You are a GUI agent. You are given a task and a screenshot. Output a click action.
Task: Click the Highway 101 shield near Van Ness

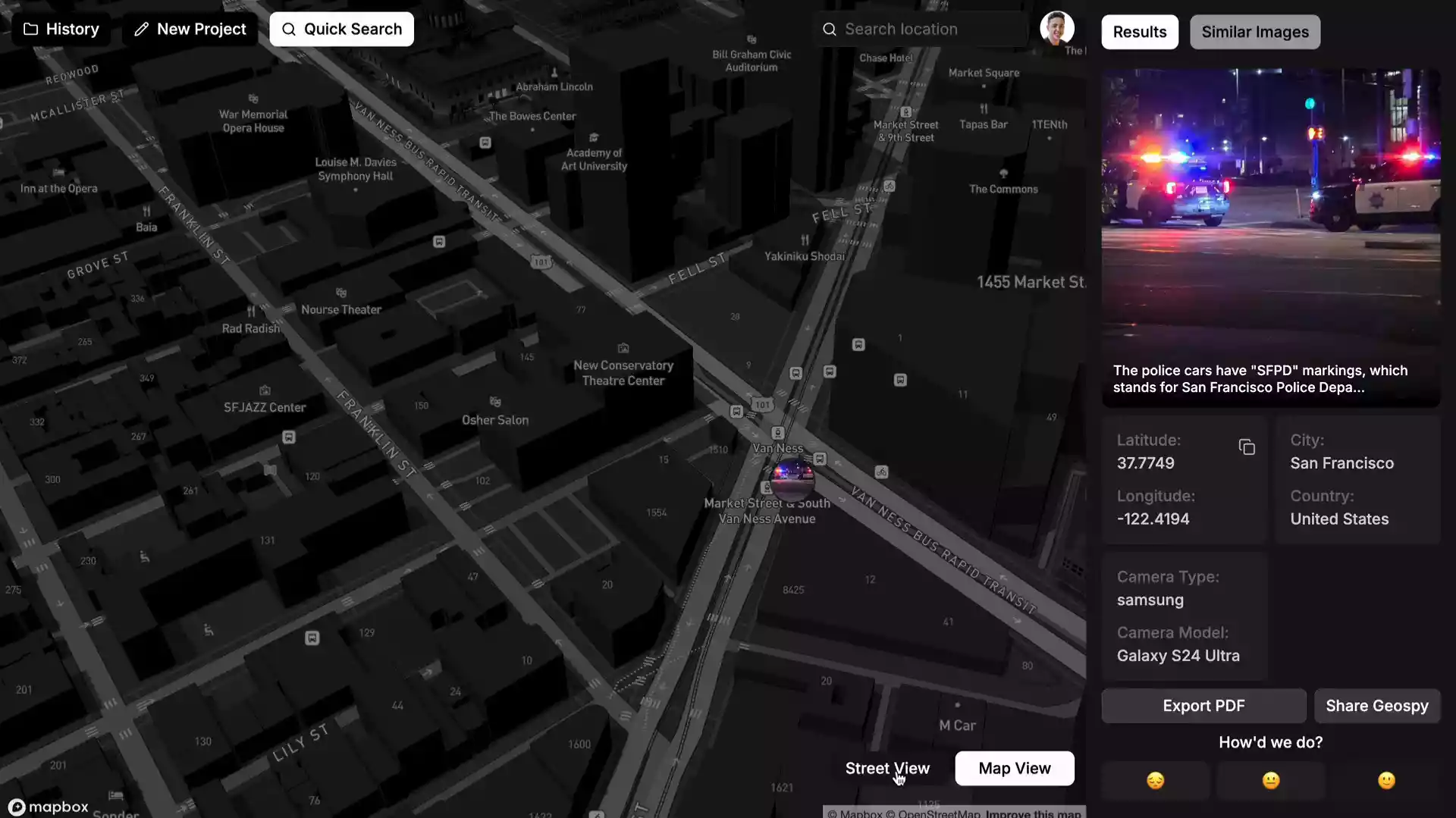pyautogui.click(x=762, y=405)
